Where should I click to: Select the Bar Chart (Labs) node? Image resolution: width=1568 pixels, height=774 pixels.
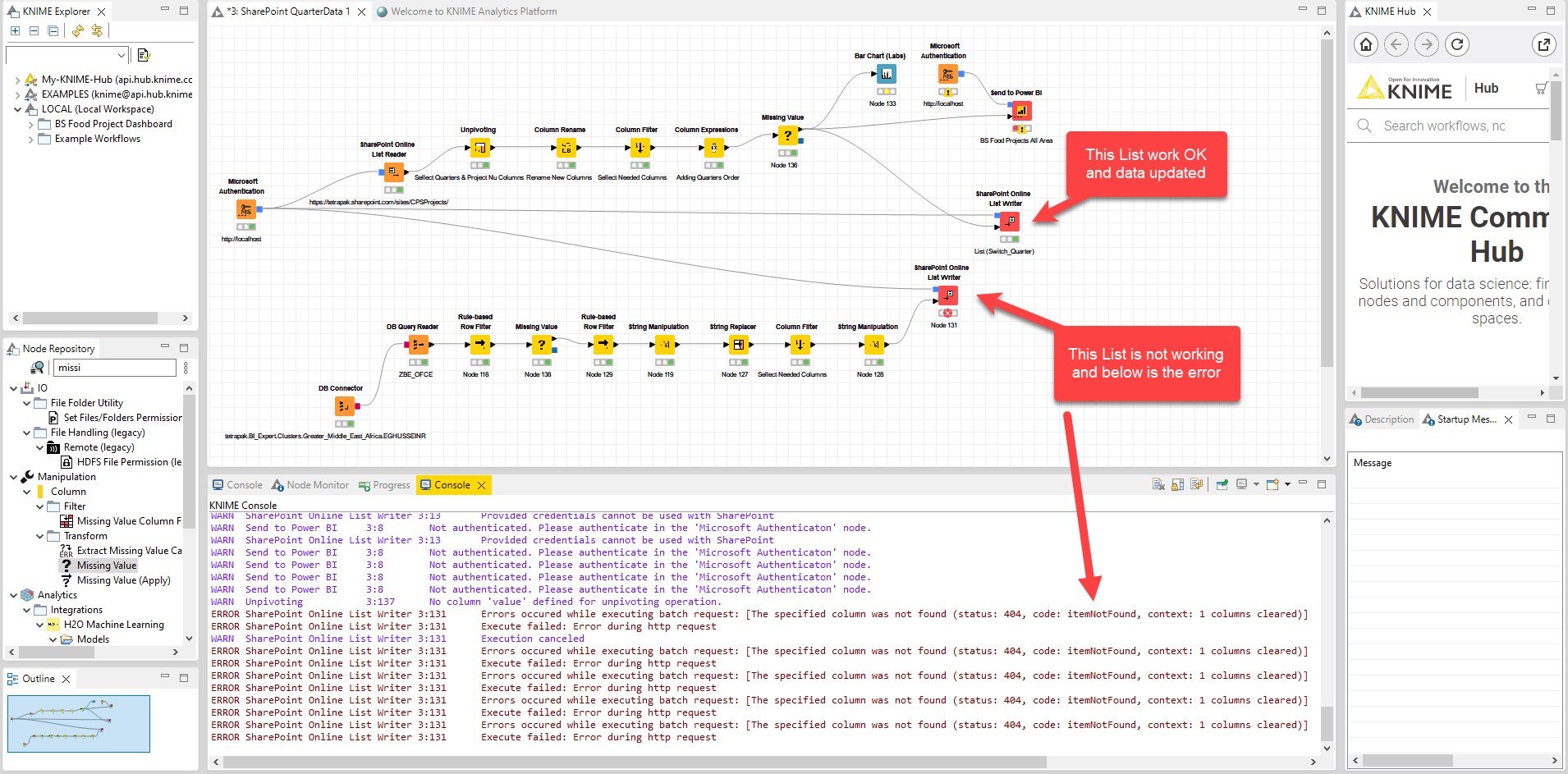coord(887,75)
